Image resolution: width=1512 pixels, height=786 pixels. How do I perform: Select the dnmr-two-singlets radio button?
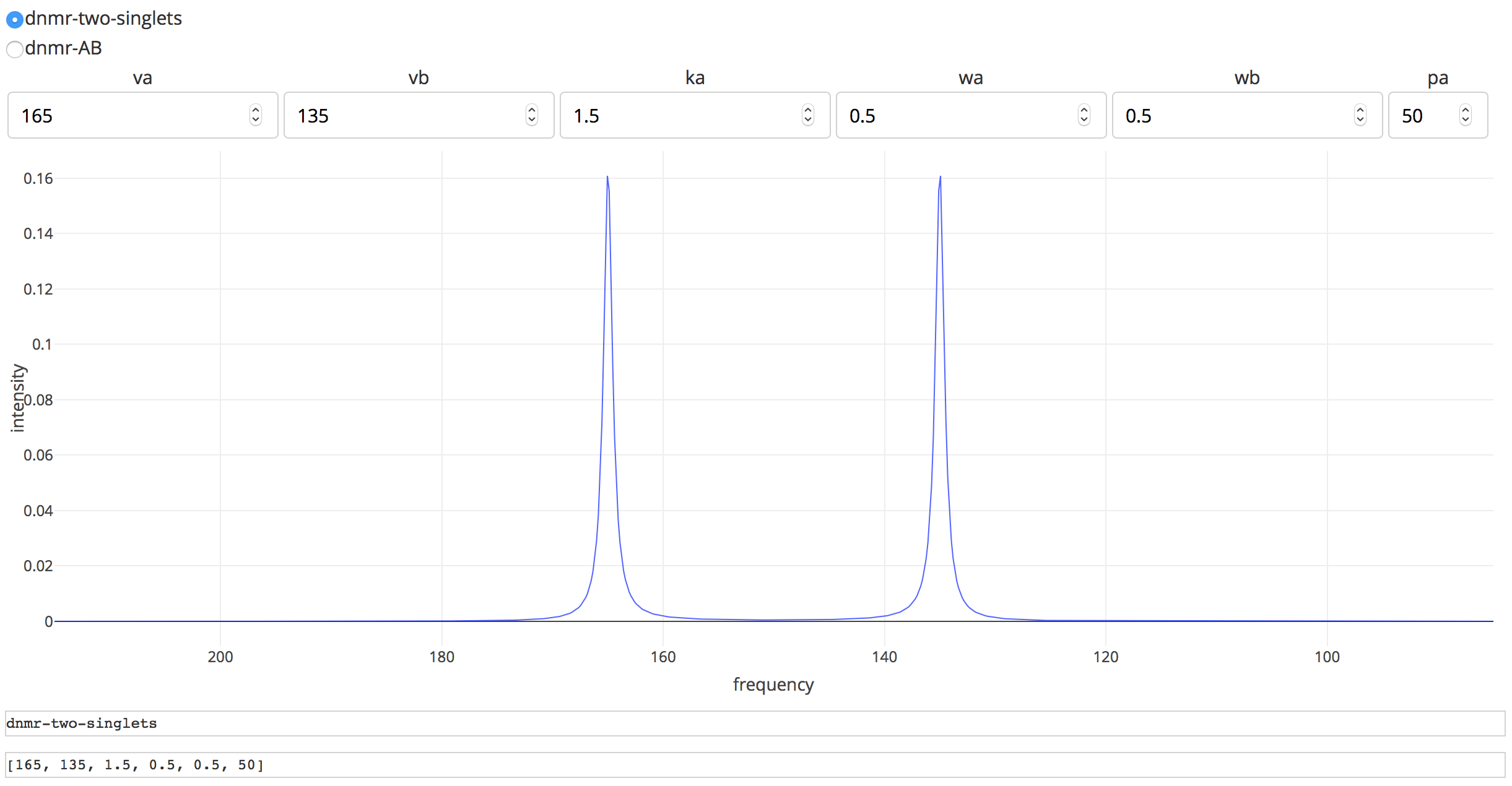click(x=15, y=19)
